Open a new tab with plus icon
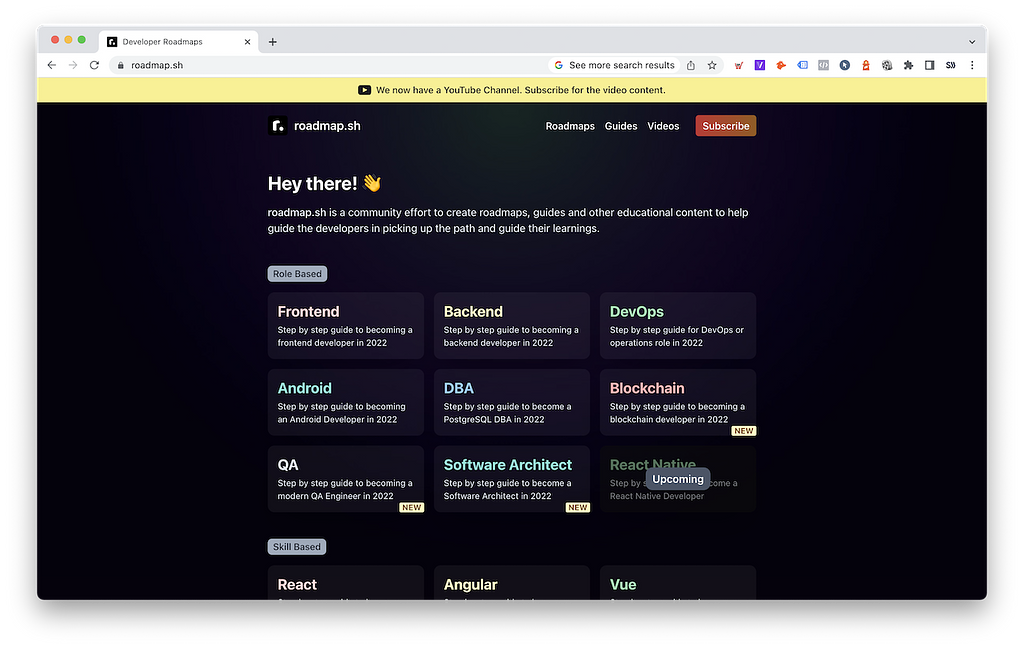Screen dimensions: 1024x649 272,42
